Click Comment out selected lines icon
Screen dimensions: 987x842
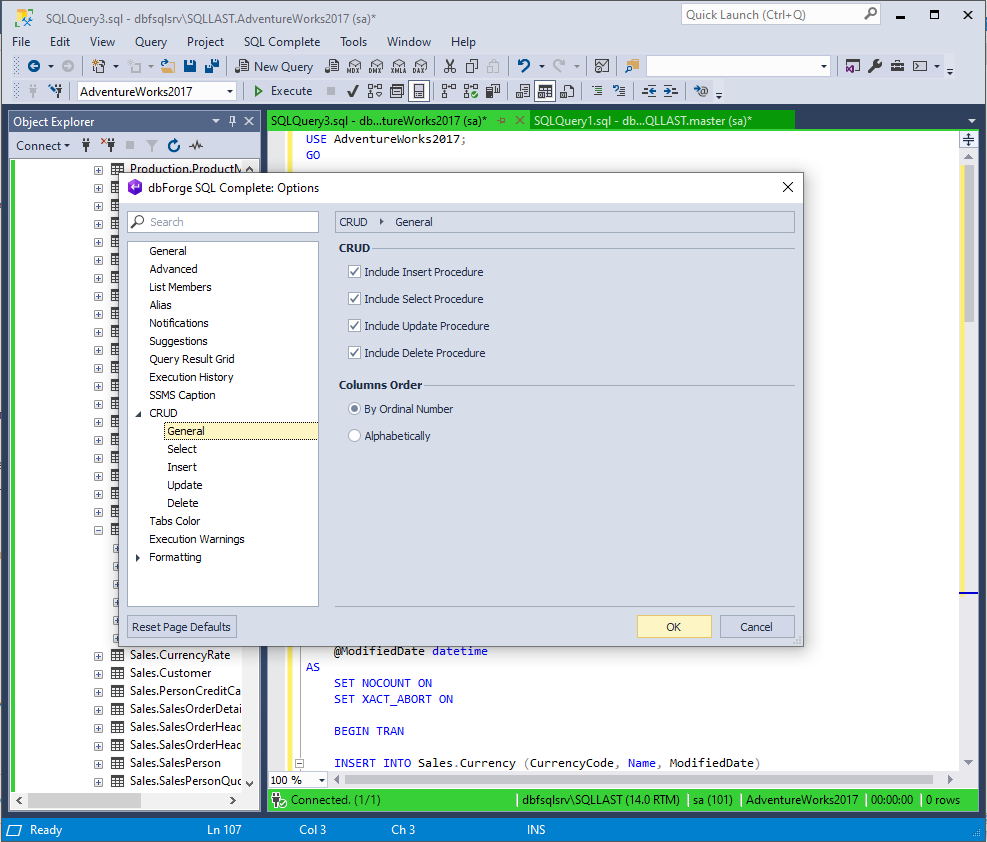(x=597, y=91)
